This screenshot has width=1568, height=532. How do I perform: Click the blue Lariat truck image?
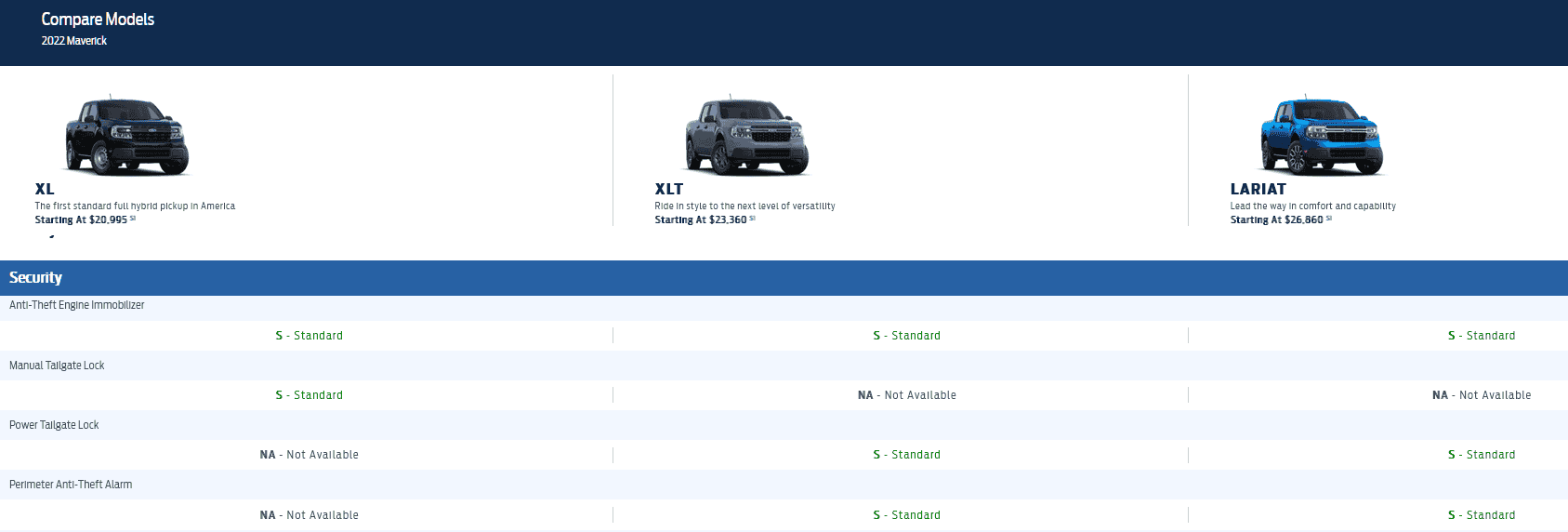(x=1322, y=135)
